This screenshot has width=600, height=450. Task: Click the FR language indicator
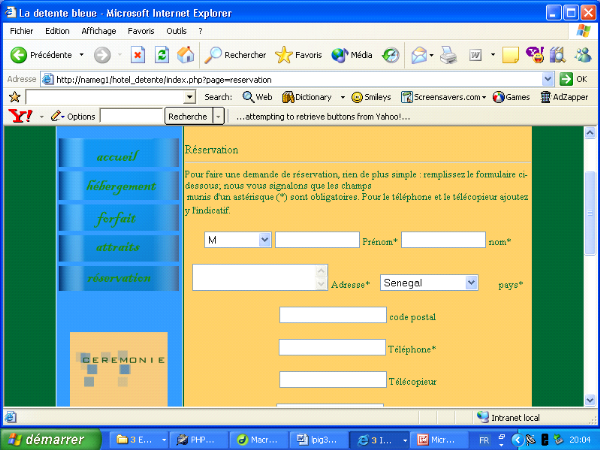point(484,440)
